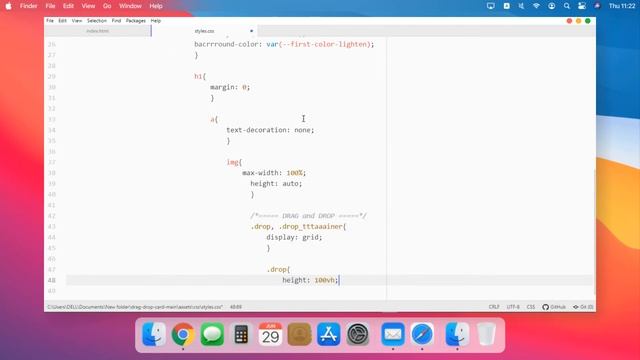Open the Find menu

pos(116,21)
